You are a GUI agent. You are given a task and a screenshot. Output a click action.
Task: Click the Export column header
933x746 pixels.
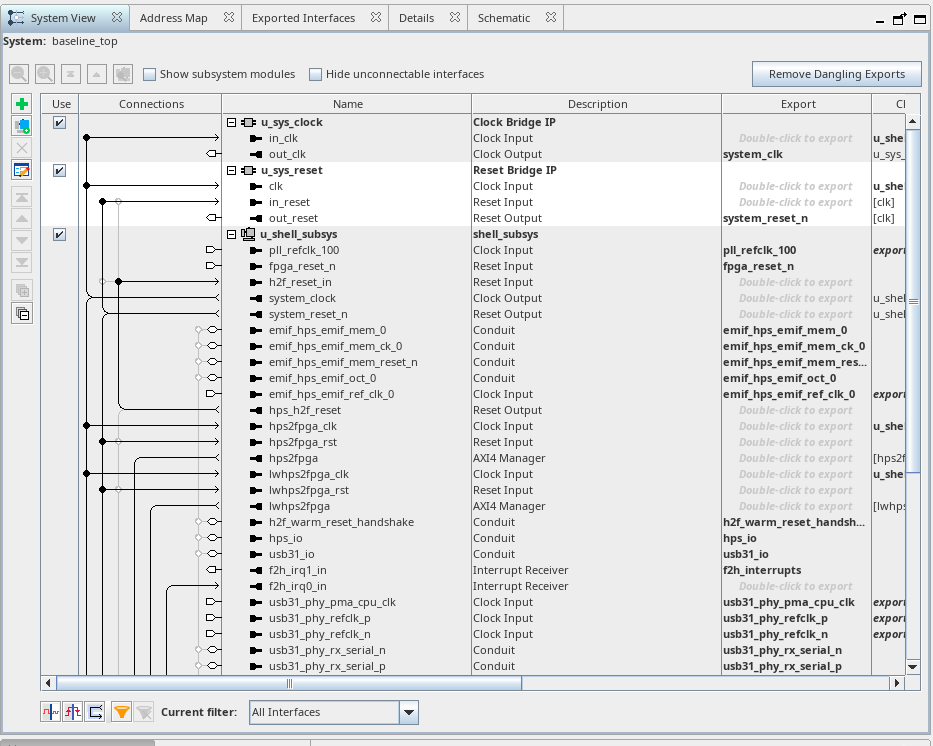point(797,104)
